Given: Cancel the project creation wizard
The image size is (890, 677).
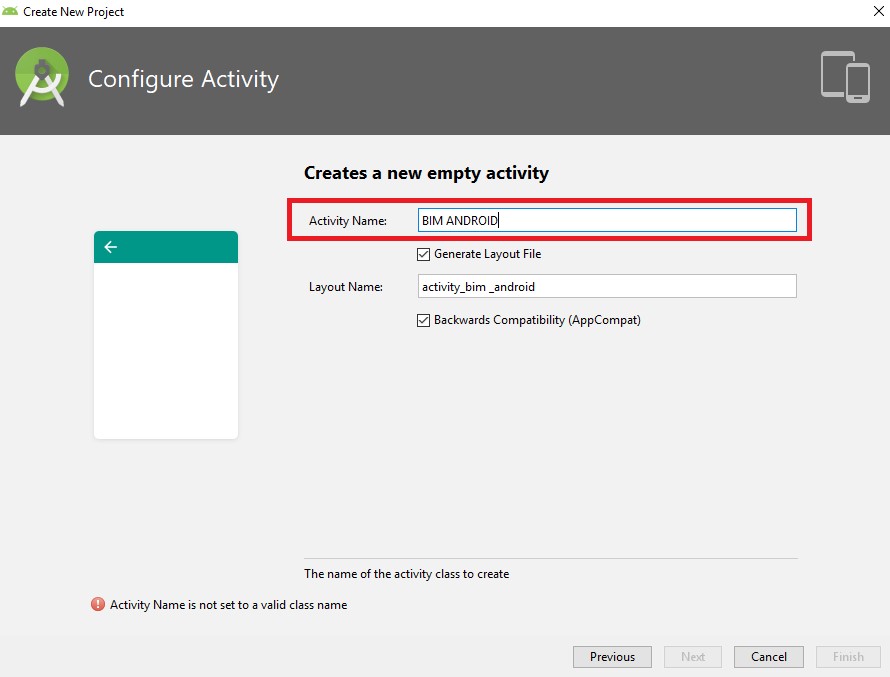Looking at the screenshot, I should pos(768,657).
